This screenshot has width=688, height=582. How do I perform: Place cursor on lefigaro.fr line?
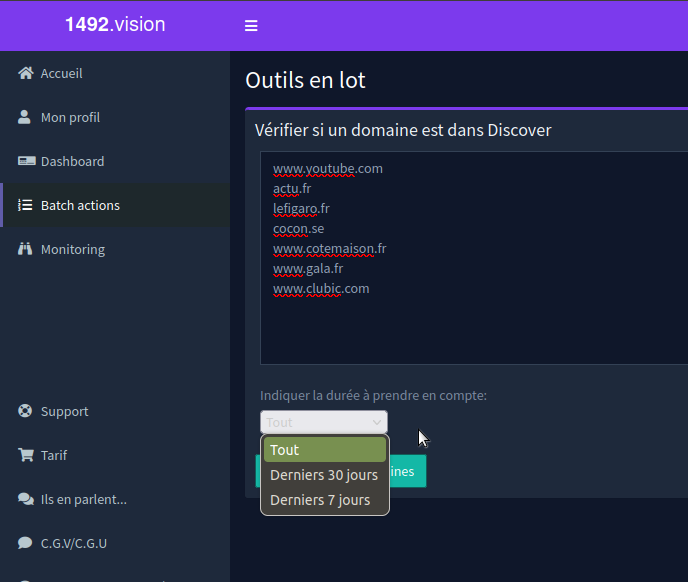coord(301,209)
